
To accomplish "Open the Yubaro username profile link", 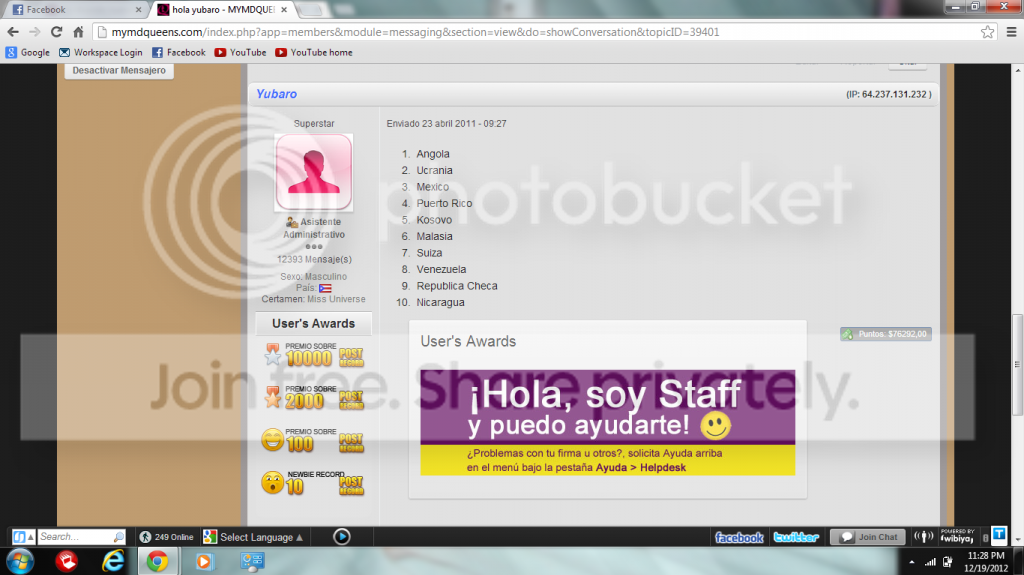I will click(276, 94).
